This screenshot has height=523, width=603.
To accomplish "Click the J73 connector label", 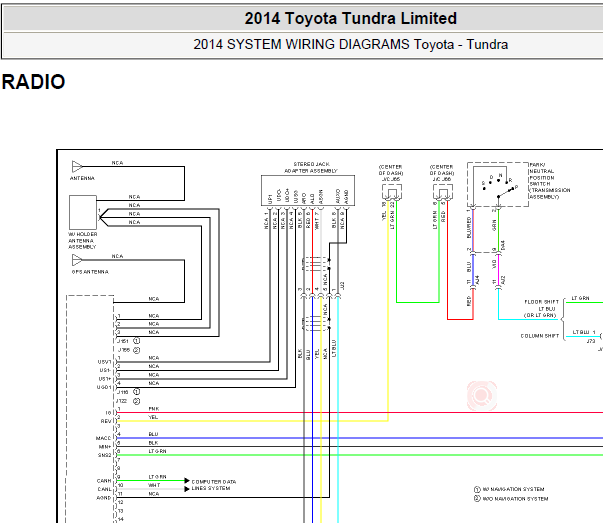I will coord(591,341).
